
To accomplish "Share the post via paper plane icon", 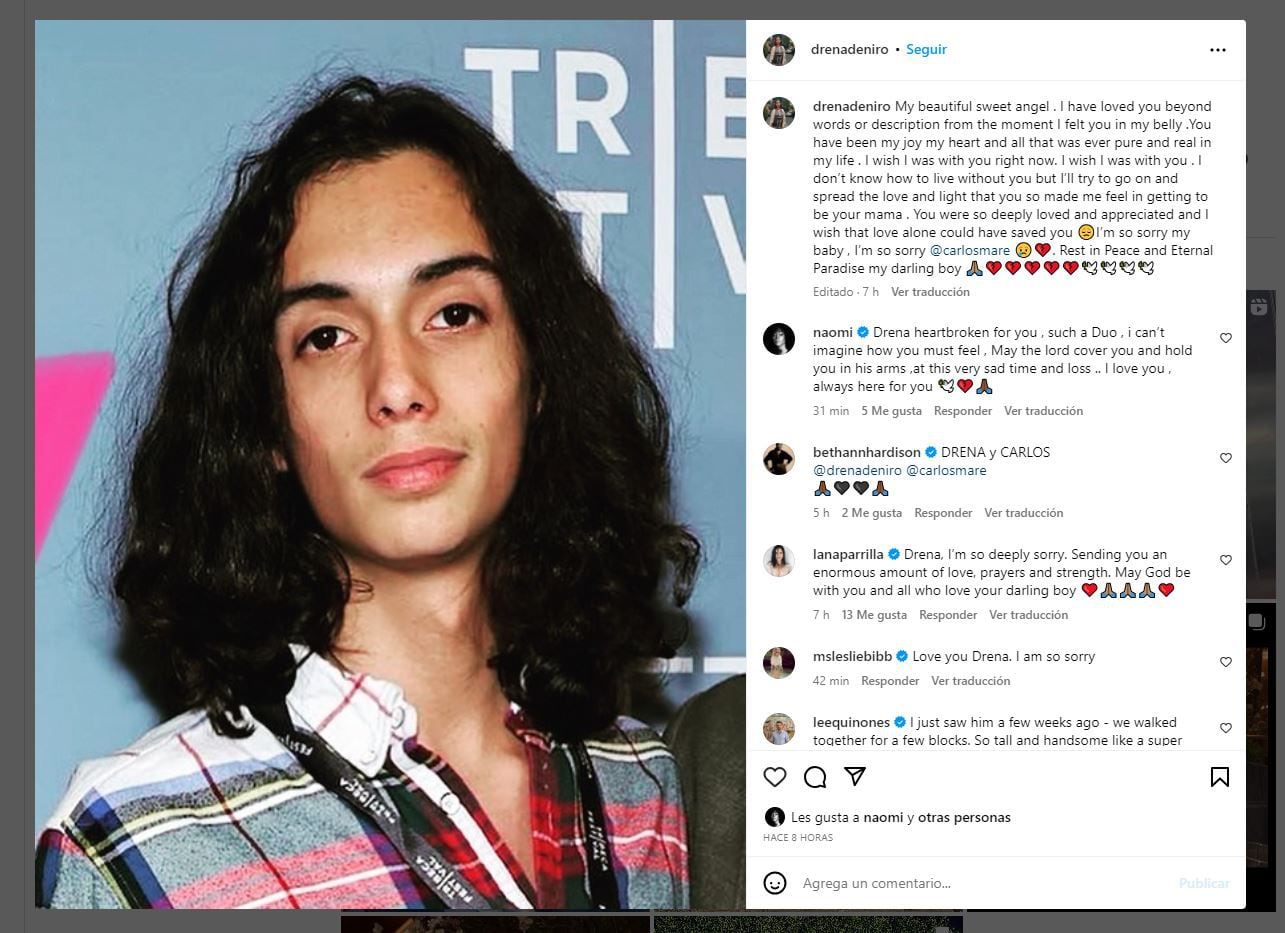I will click(855, 777).
